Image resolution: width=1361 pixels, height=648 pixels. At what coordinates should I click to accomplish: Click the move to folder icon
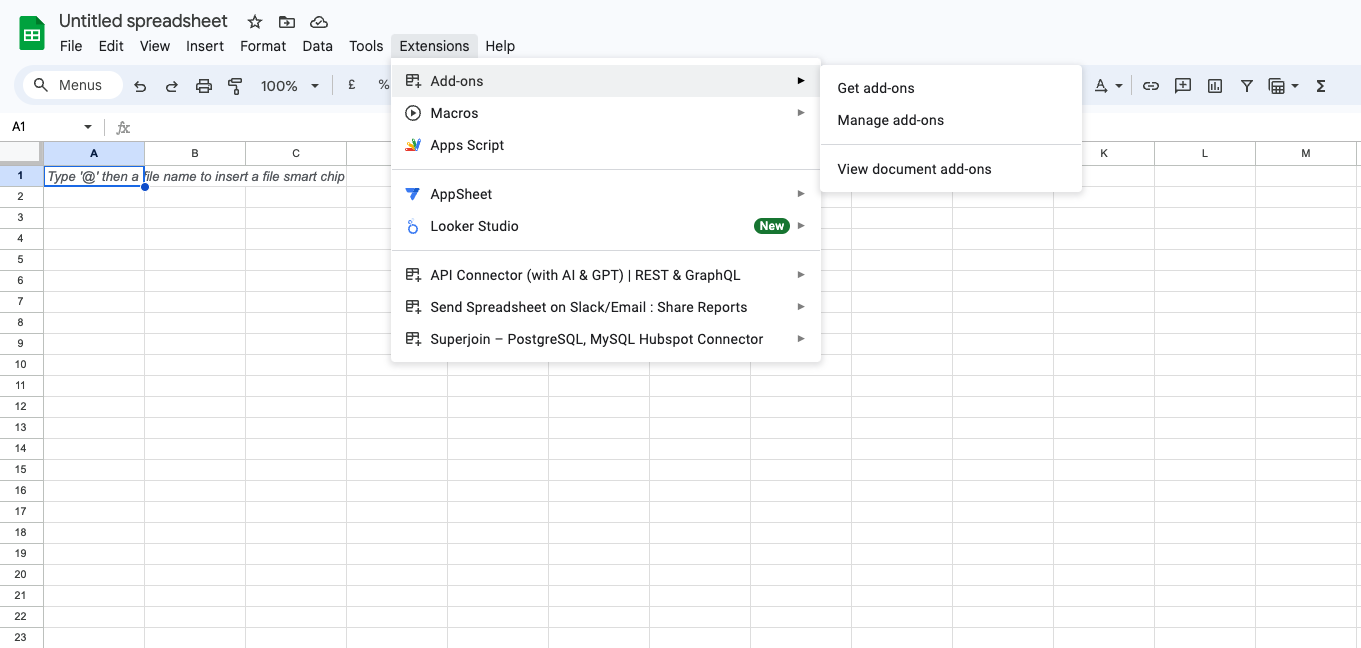pos(287,22)
